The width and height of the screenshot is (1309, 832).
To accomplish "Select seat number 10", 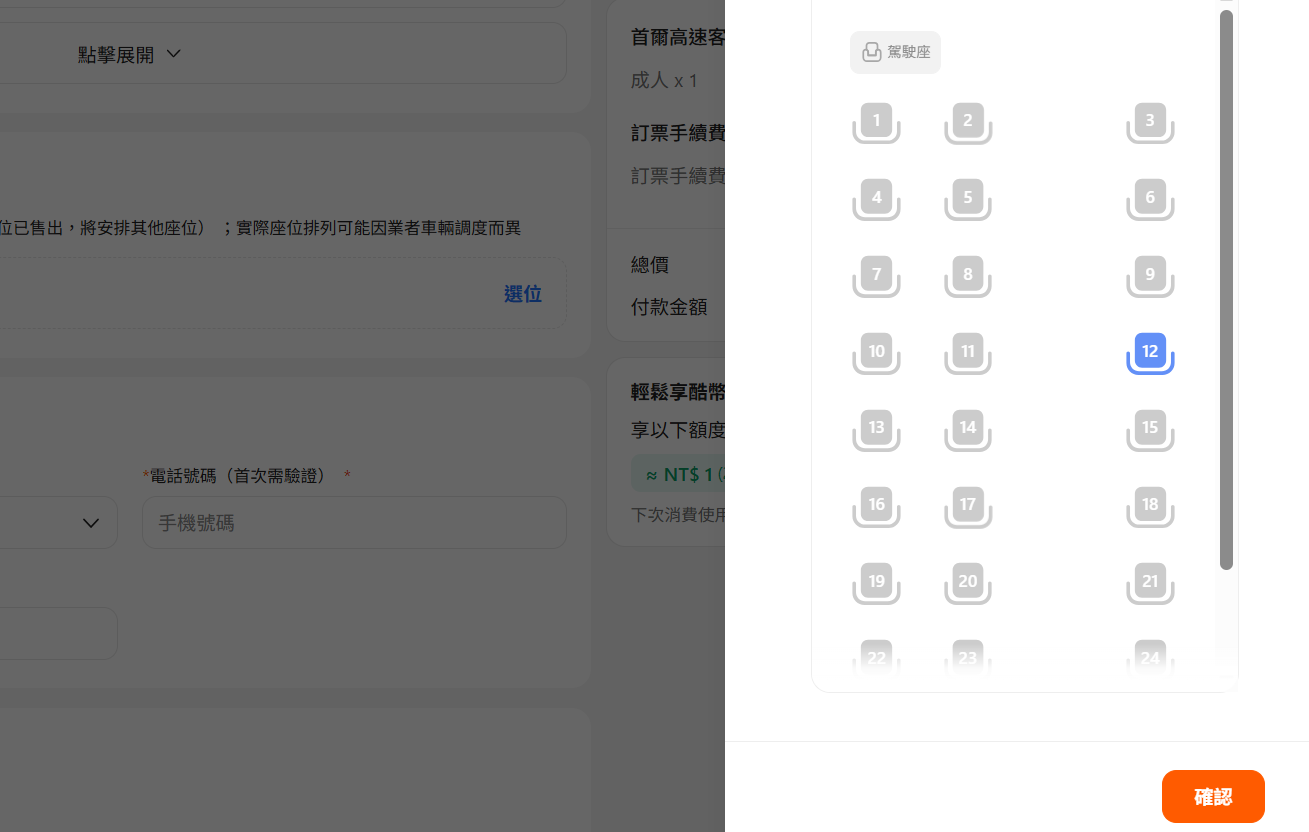I will coord(876,353).
